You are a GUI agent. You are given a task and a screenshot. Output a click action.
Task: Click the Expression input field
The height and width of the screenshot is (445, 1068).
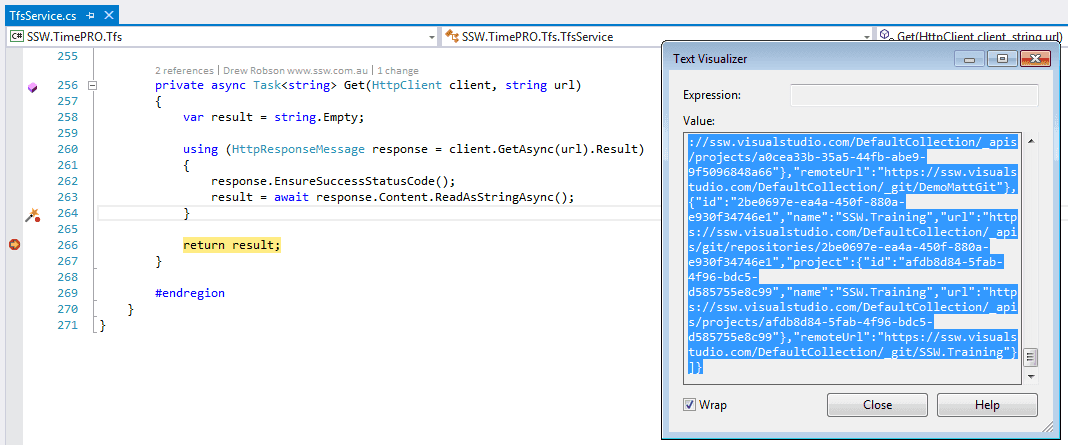pos(913,96)
